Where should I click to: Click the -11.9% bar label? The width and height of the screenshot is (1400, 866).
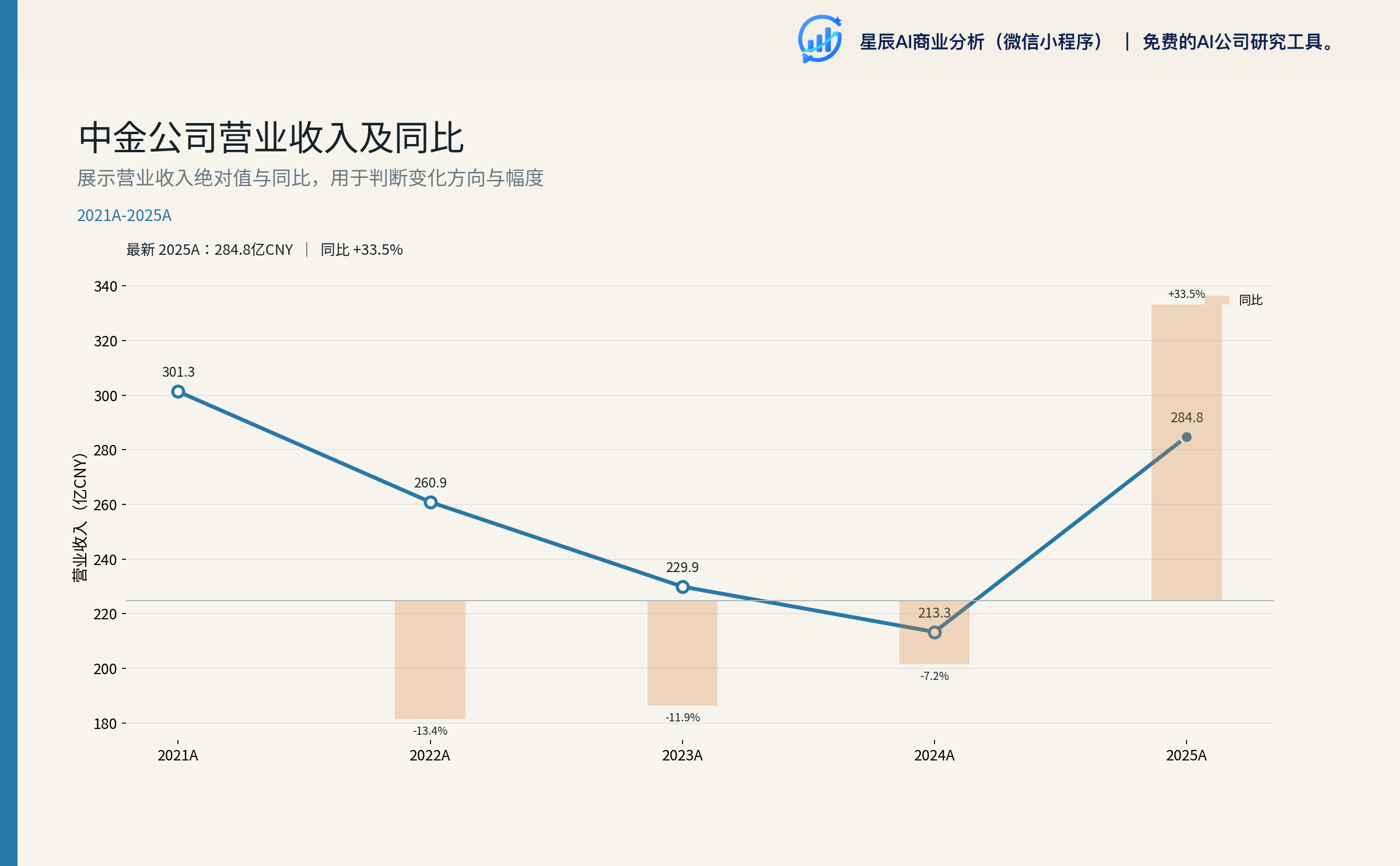click(682, 717)
